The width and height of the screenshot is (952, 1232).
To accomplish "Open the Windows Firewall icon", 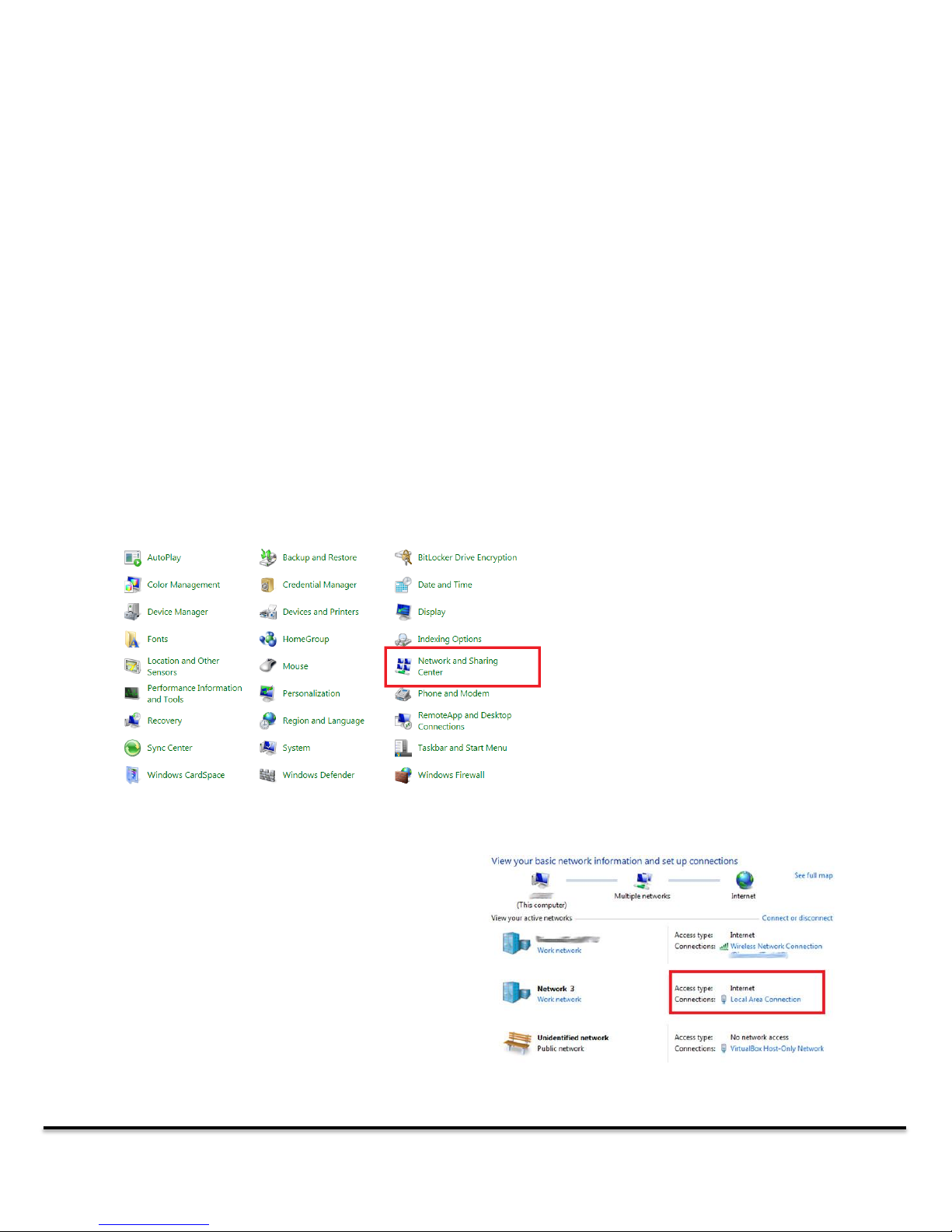I will coord(403,775).
